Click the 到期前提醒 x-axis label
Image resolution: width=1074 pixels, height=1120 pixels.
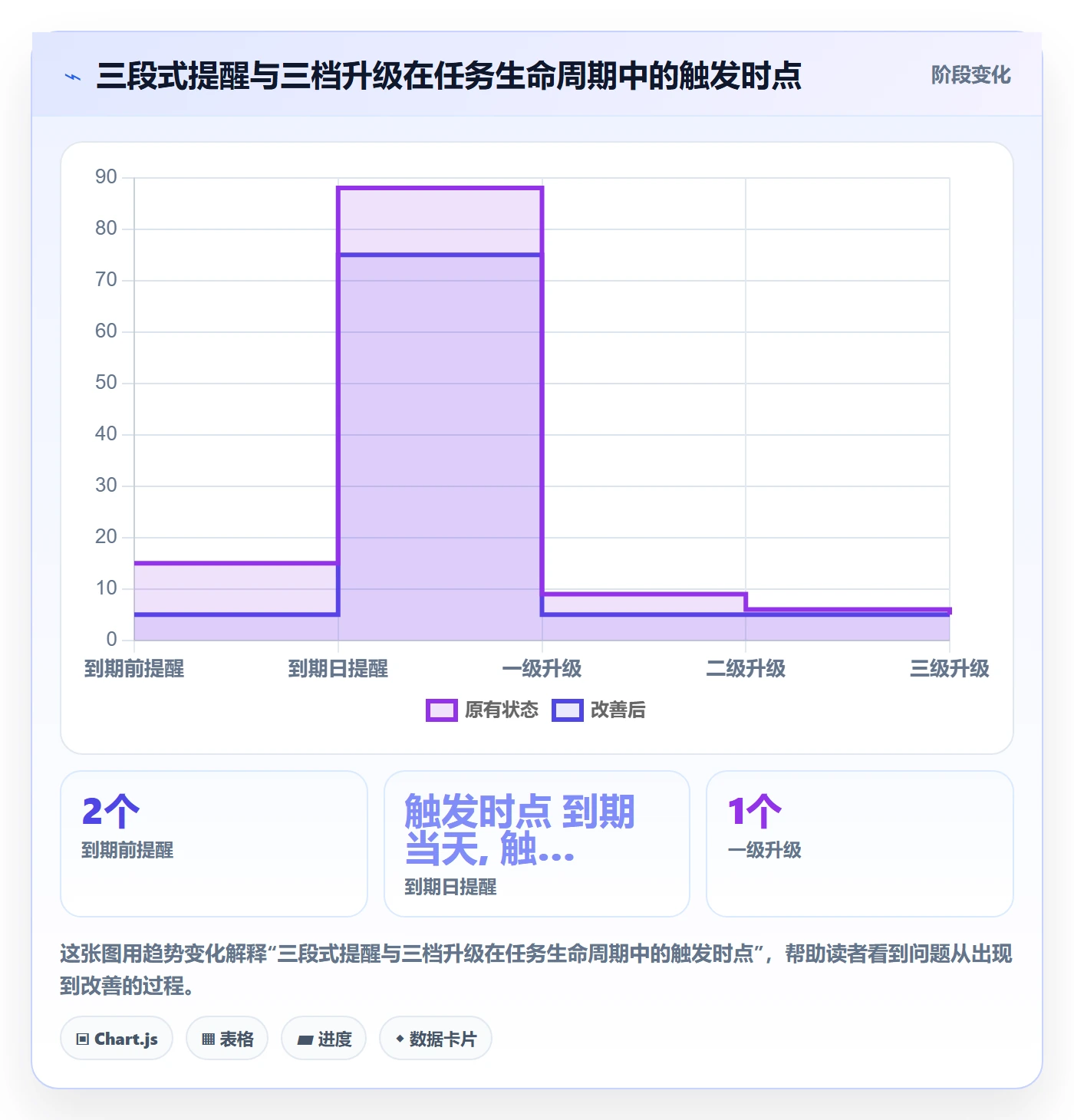(134, 669)
